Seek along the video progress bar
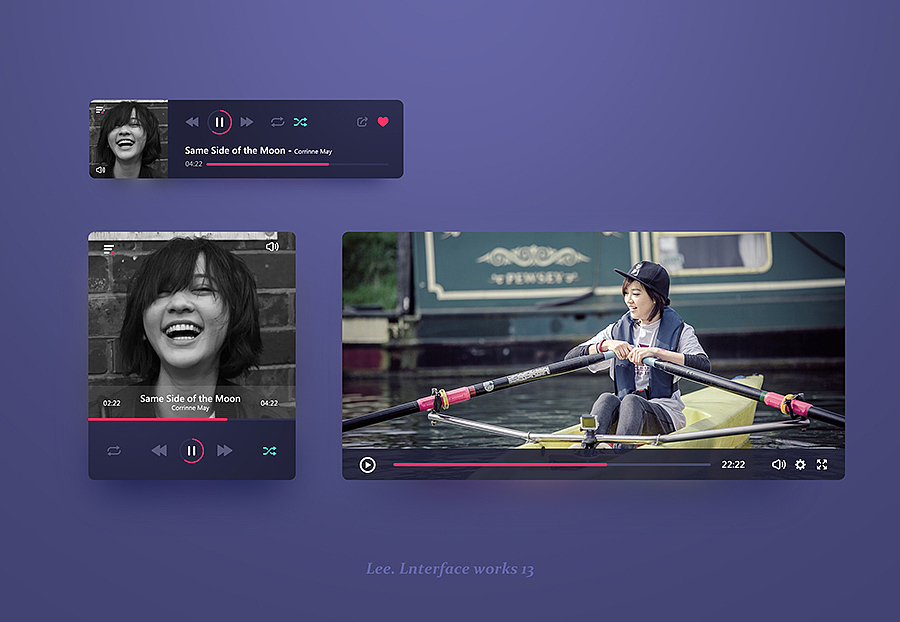Screen dimensions: 900x622 pos(552,465)
